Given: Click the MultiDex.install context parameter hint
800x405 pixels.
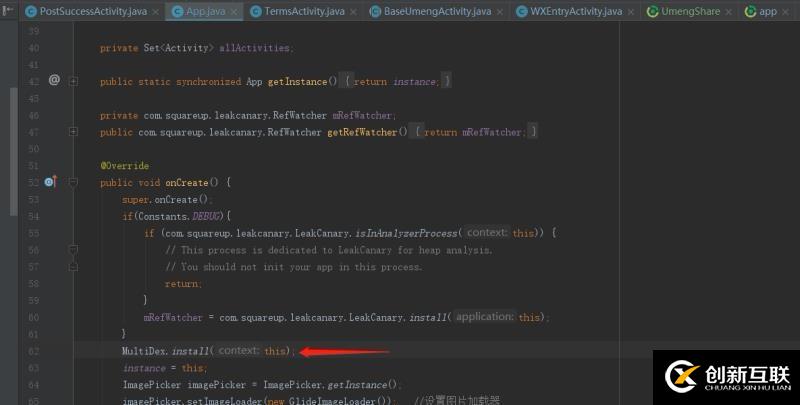Looking at the screenshot, I should click(238, 351).
